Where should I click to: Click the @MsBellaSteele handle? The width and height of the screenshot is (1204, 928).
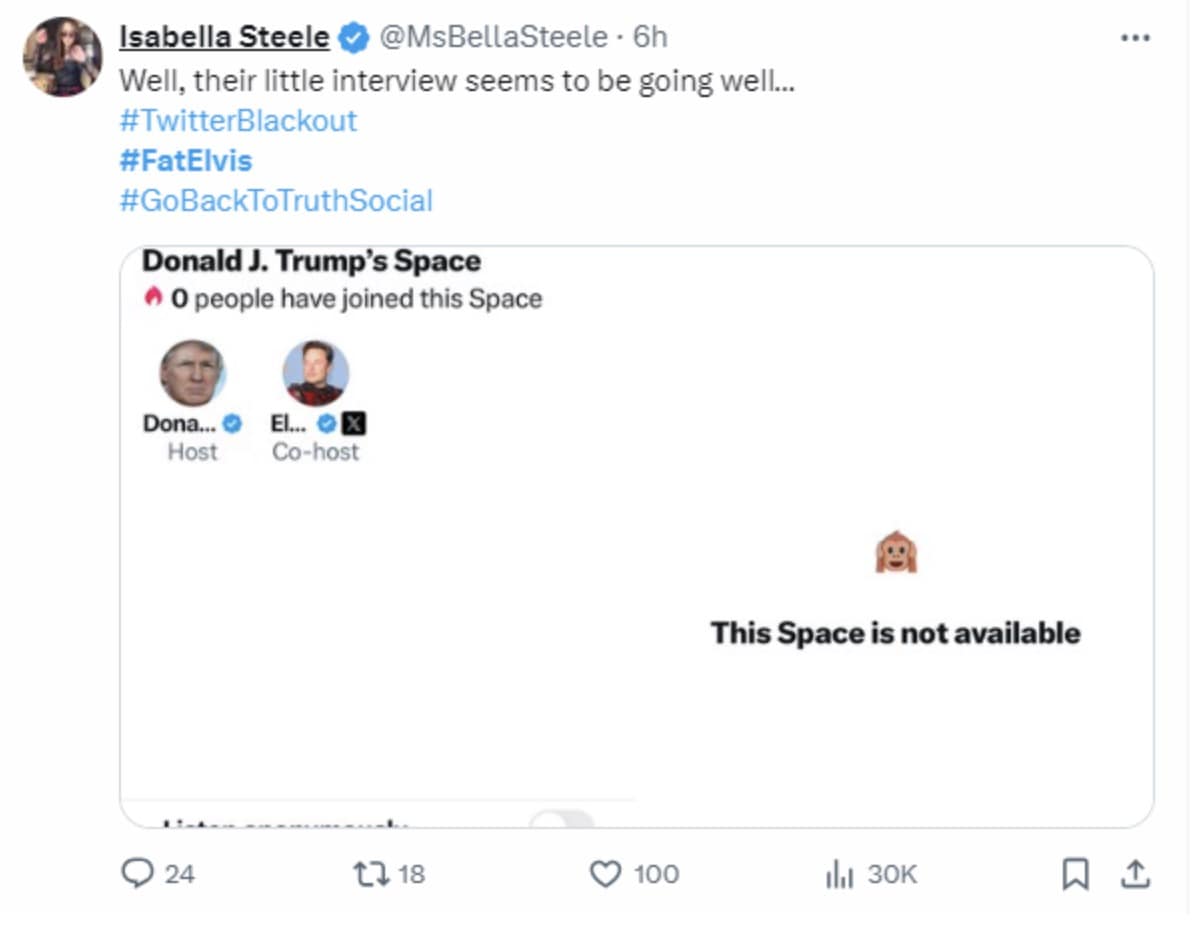tap(493, 38)
